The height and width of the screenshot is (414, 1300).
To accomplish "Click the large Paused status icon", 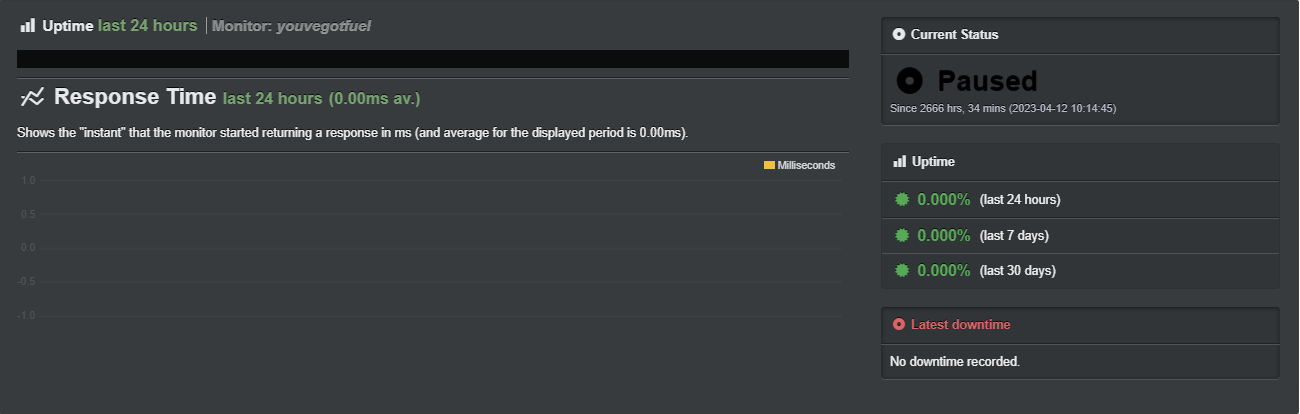I will click(x=909, y=80).
